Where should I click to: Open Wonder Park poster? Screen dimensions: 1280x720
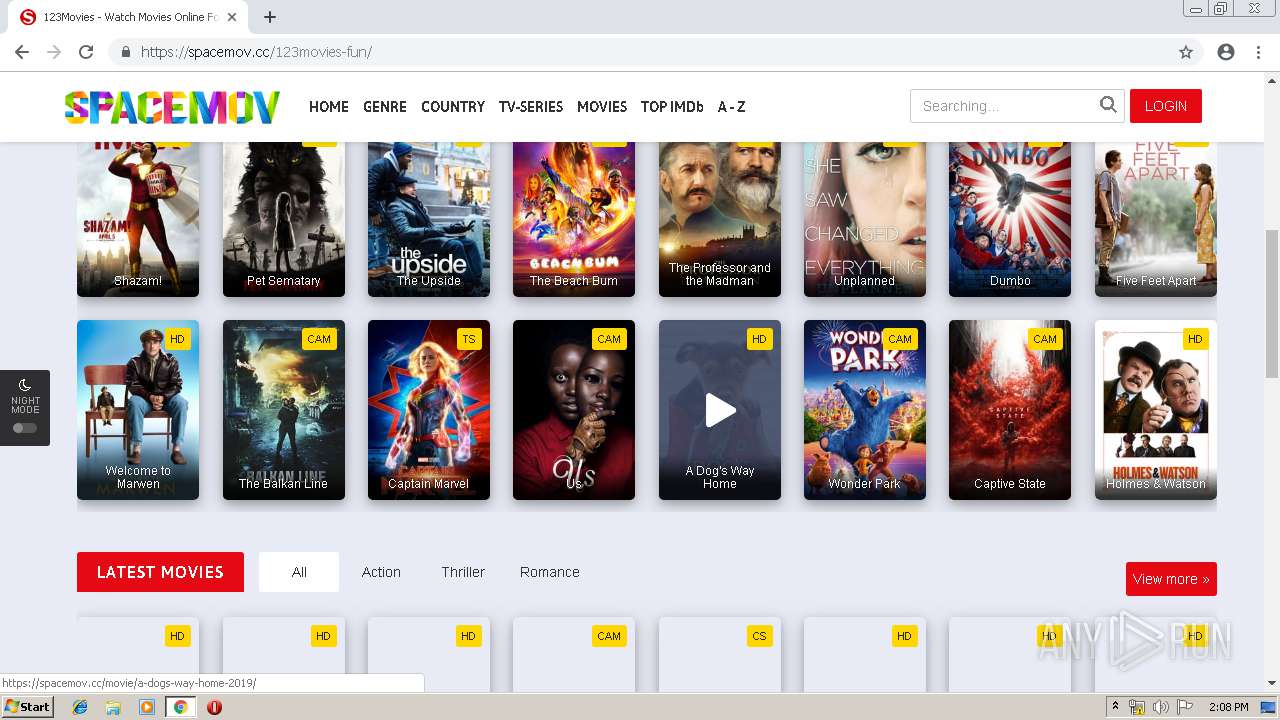(865, 410)
